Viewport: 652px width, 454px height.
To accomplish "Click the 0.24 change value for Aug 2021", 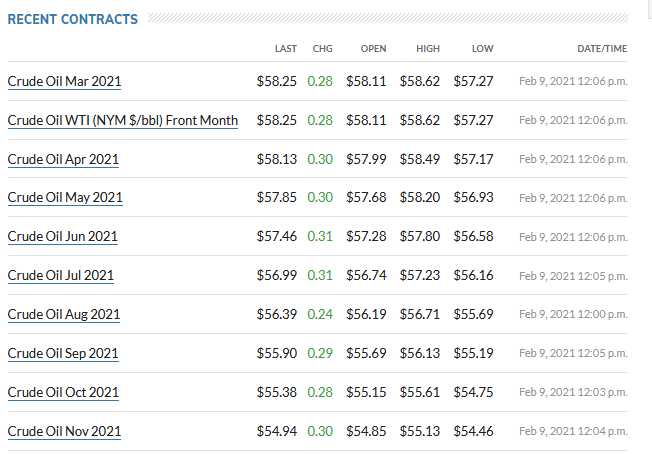I will [320, 314].
